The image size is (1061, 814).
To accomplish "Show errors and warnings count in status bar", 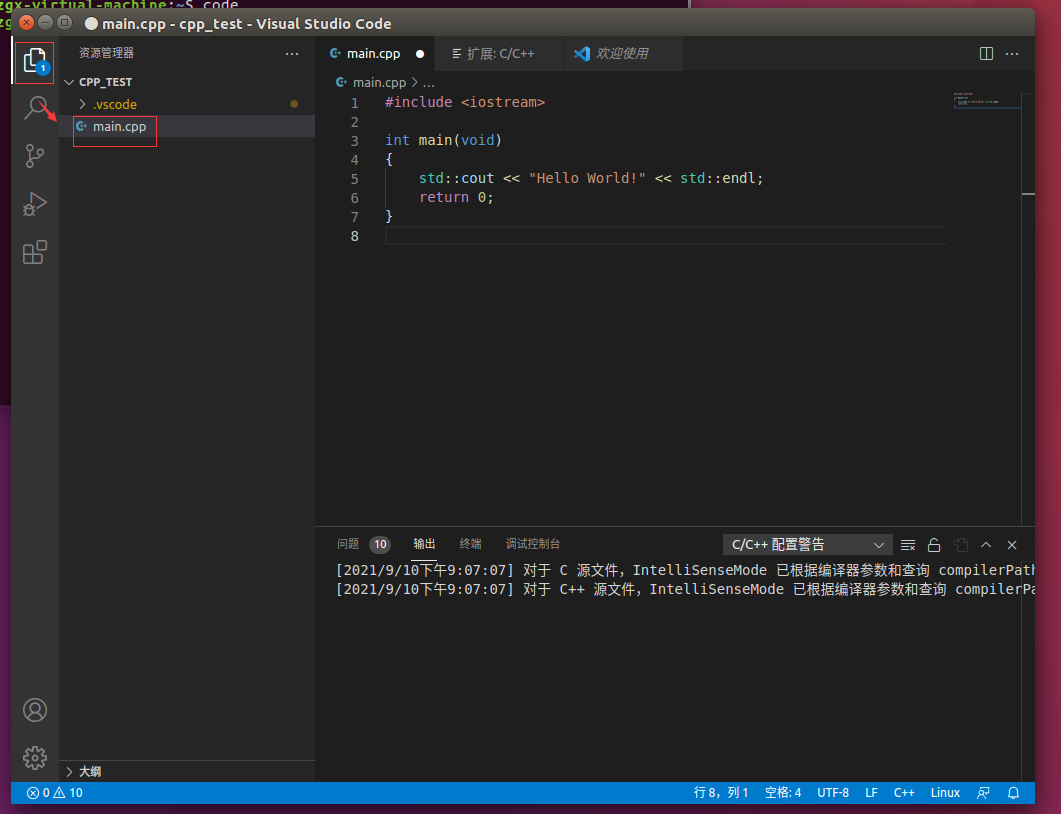I will pos(55,792).
